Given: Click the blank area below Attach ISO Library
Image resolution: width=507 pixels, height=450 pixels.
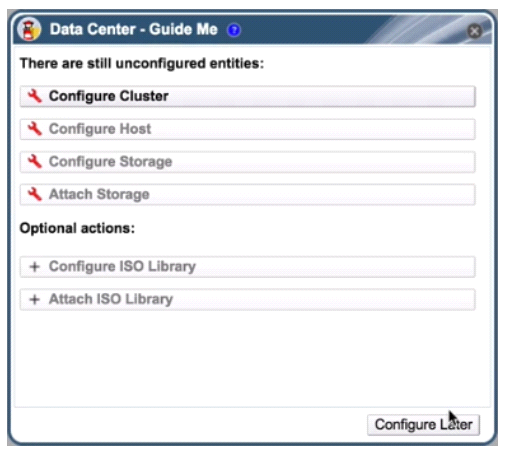Looking at the screenshot, I should 252,358.
